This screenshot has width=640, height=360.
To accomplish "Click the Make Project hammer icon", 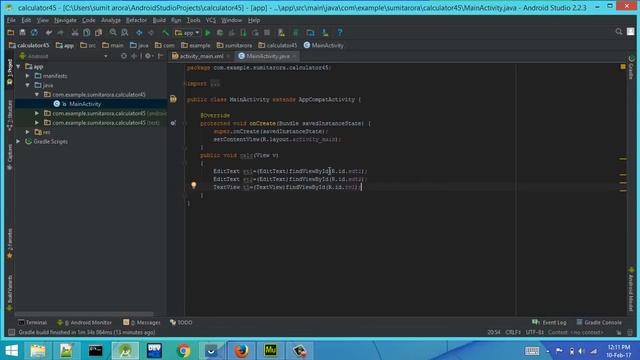I will pos(165,33).
